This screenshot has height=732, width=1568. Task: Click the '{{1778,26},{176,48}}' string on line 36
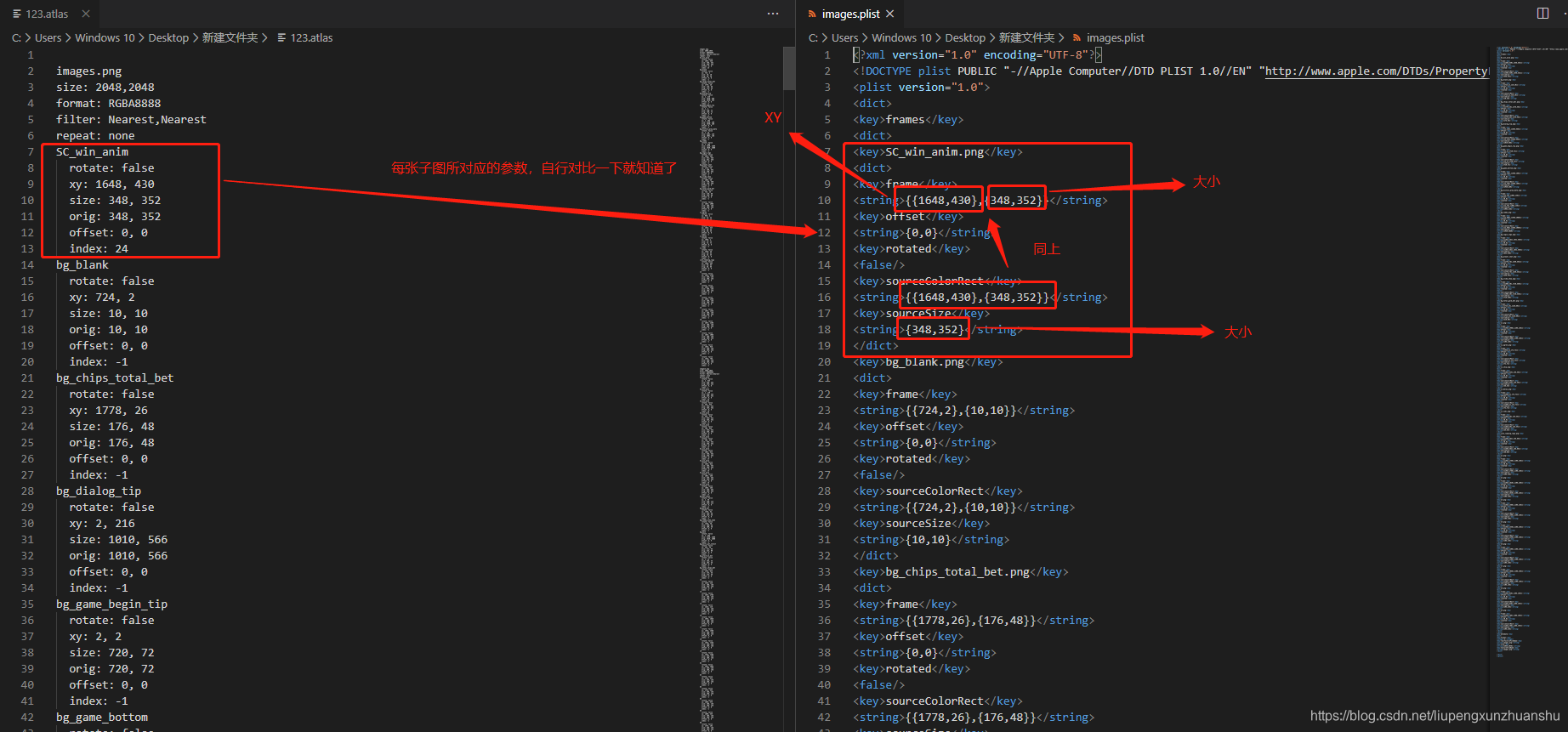(974, 621)
